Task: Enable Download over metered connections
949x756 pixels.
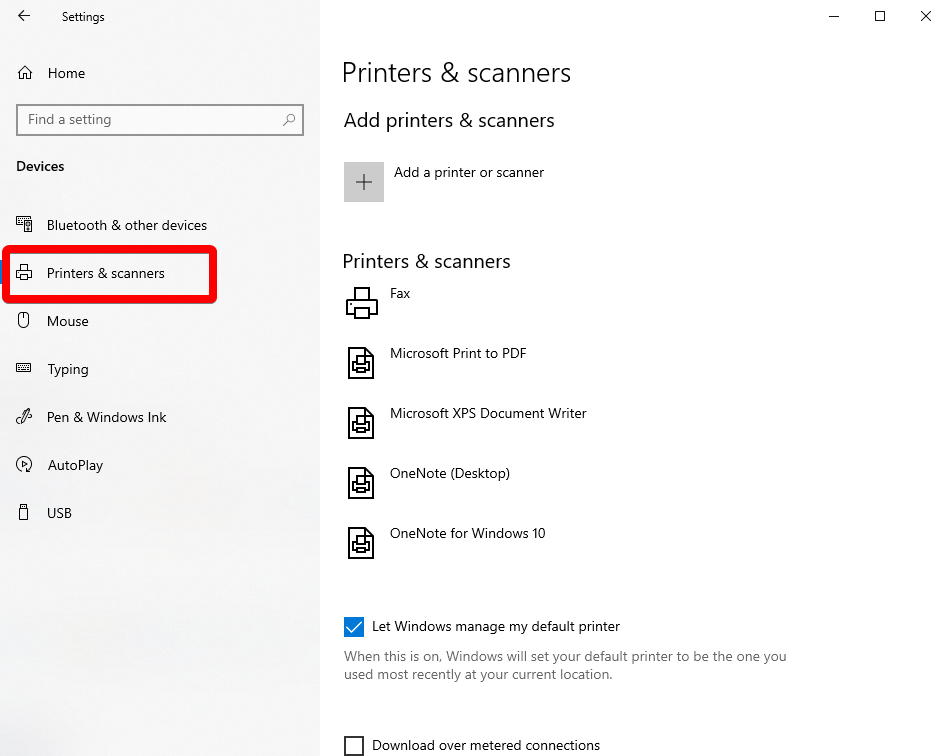Action: pos(353,745)
